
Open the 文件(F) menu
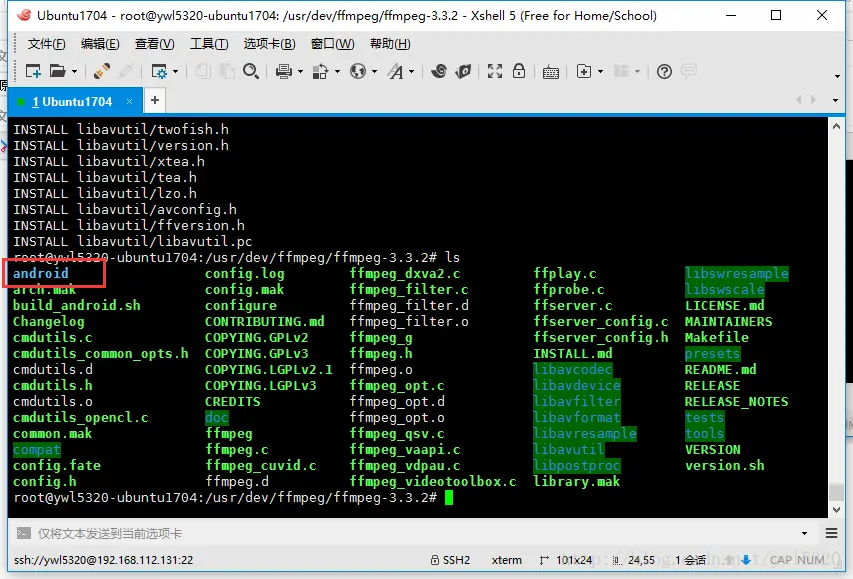pyautogui.click(x=47, y=44)
